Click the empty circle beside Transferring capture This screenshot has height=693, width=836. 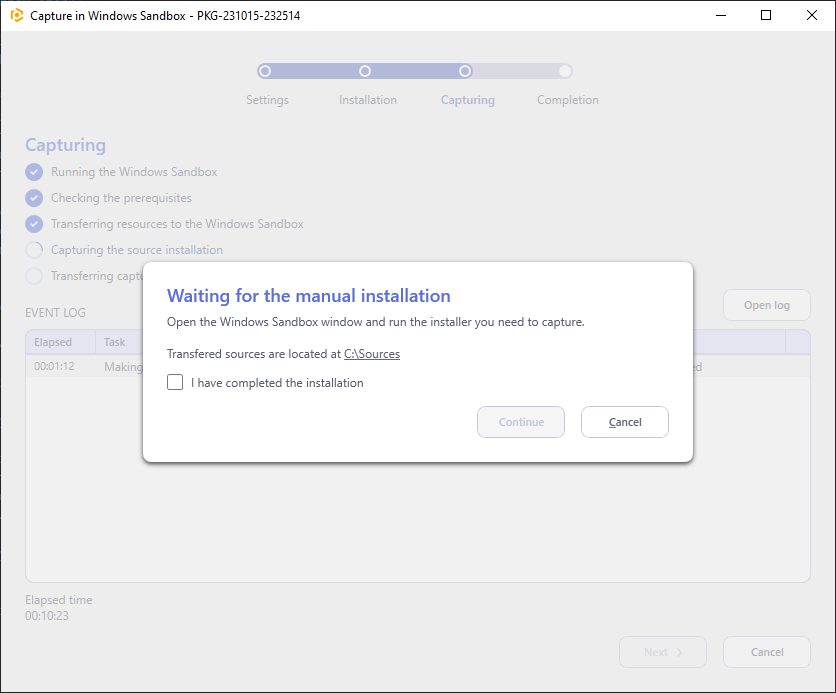(x=34, y=276)
